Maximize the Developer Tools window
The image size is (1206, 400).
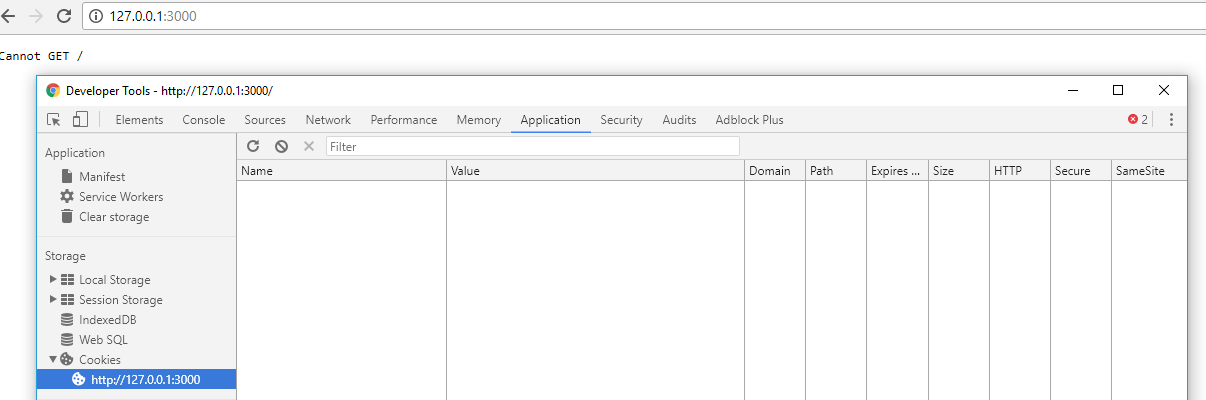click(x=1118, y=90)
